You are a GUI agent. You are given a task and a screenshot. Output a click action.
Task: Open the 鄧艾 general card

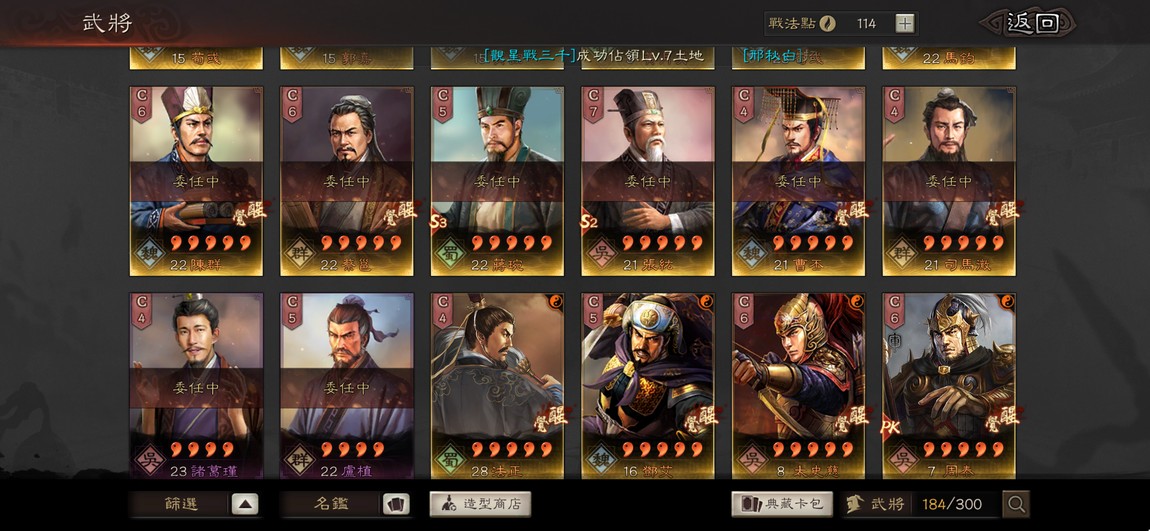point(648,386)
